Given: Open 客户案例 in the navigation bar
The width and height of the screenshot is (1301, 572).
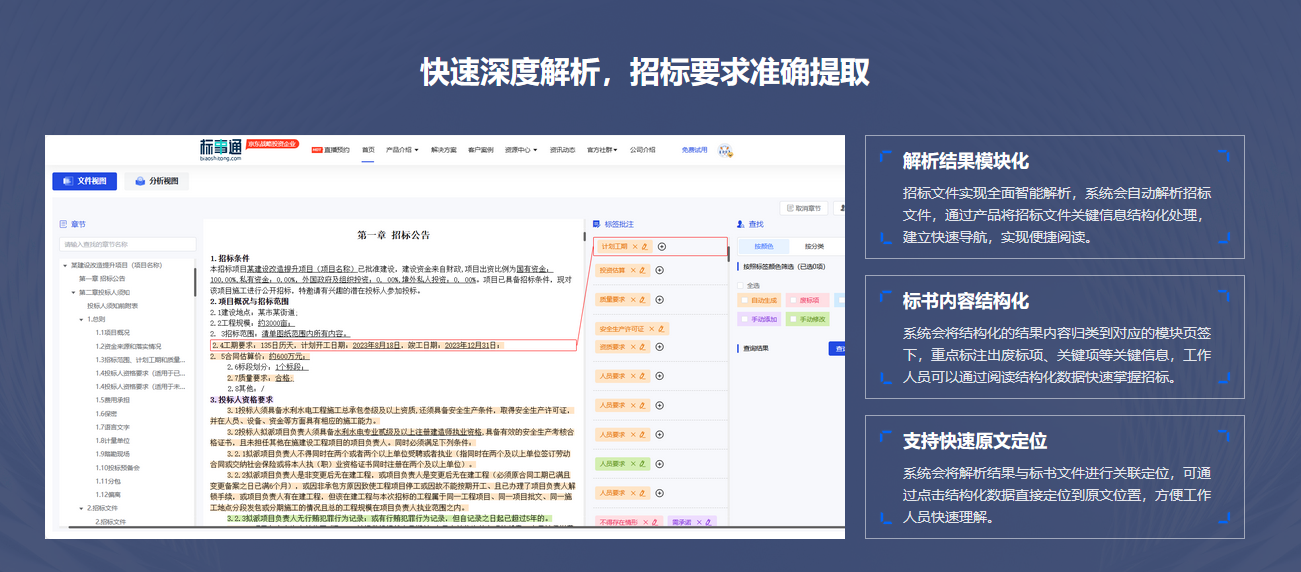Looking at the screenshot, I should point(480,150).
